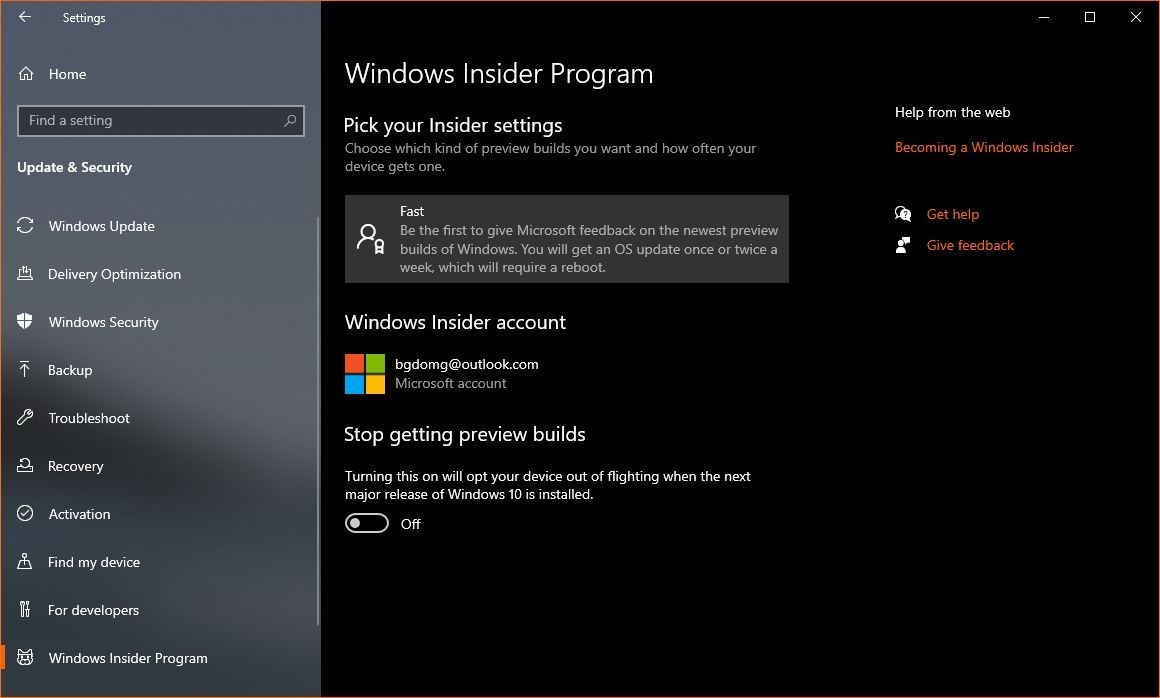Screen dimensions: 1160x698
Task: Click the Get help chat icon
Action: tap(903, 214)
